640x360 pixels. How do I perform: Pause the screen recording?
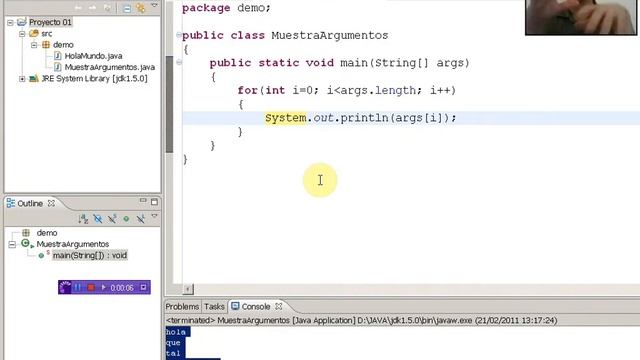(78, 287)
